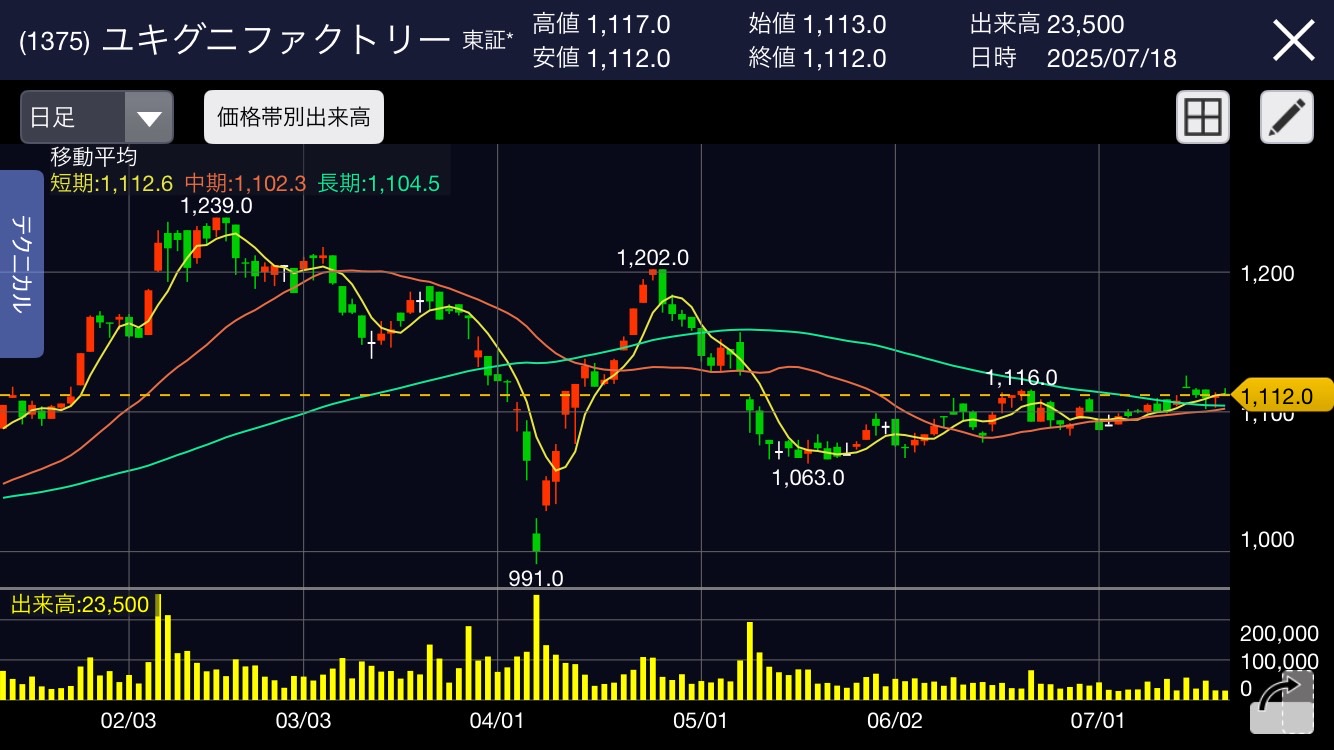This screenshot has height=750, width=1334.
Task: Tap the (1375) stock code
Action: pos(56,41)
